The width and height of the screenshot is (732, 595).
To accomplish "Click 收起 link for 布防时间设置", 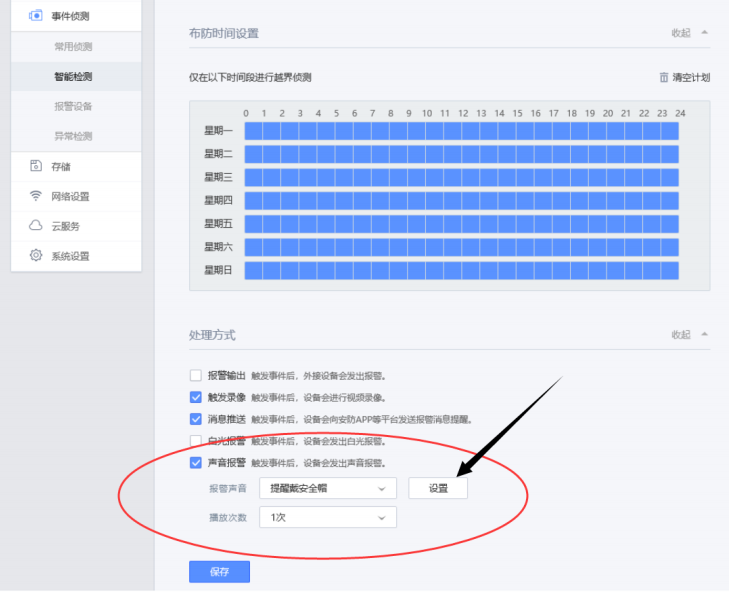I will pyautogui.click(x=683, y=33).
